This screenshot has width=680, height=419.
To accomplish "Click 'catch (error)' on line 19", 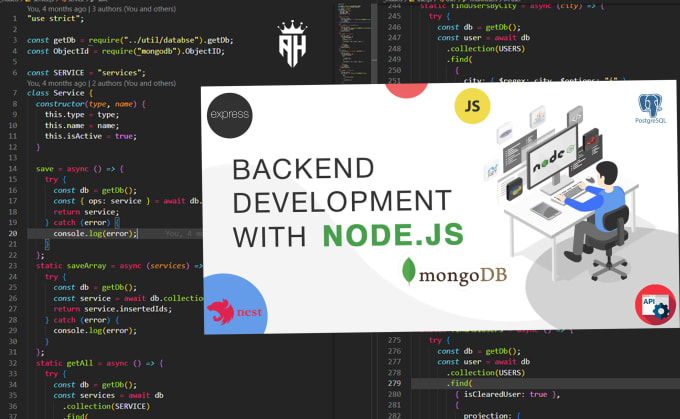I will (x=82, y=223).
